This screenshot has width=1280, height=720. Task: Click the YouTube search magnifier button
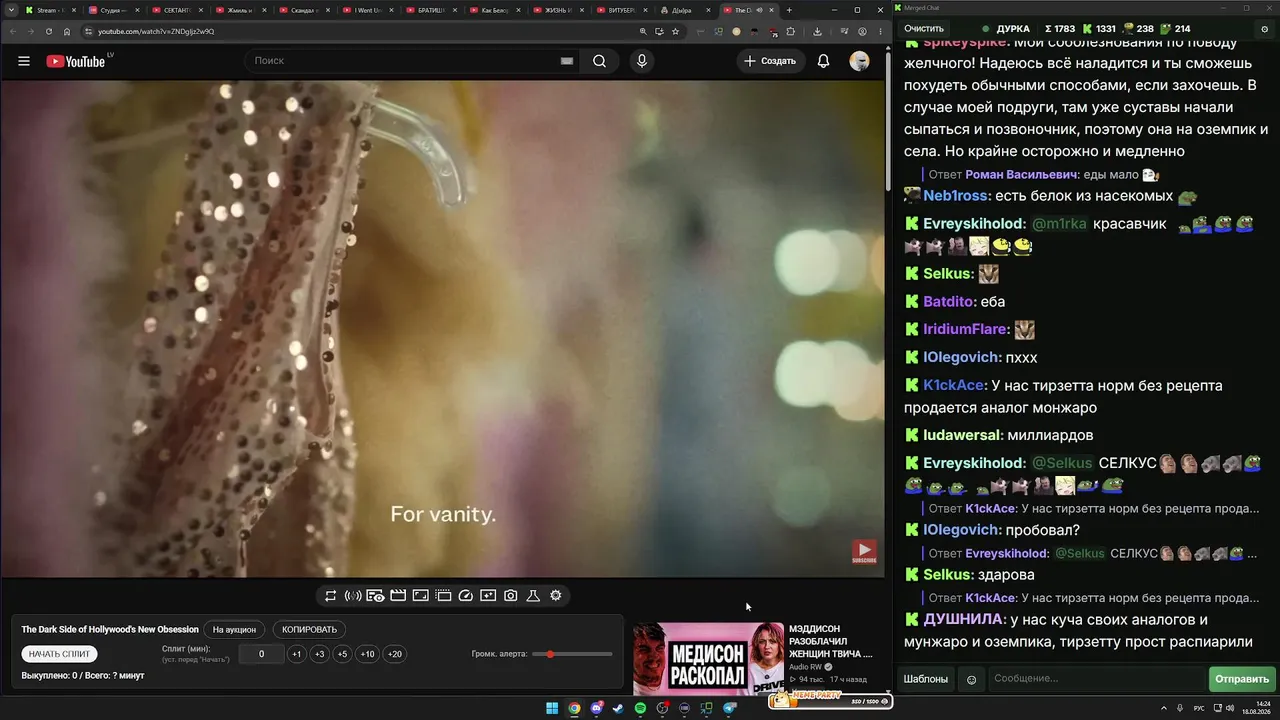[x=599, y=61]
